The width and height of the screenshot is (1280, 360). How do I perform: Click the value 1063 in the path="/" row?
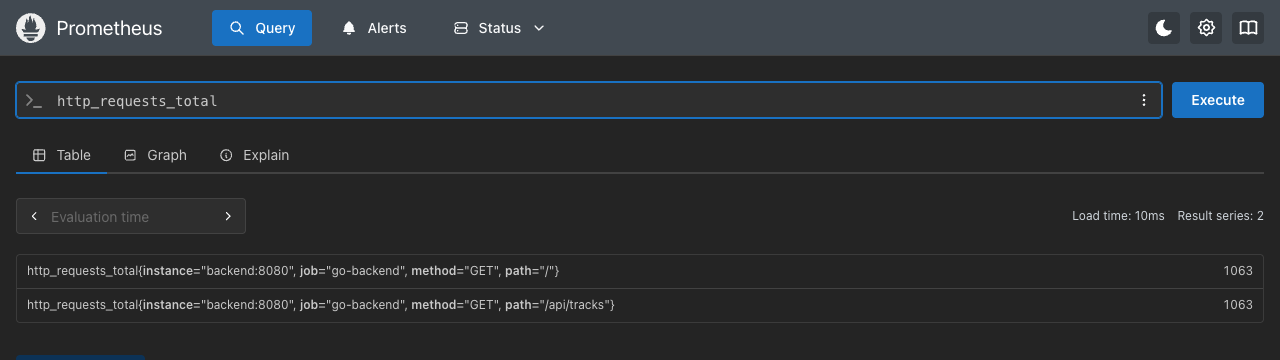[1238, 271]
